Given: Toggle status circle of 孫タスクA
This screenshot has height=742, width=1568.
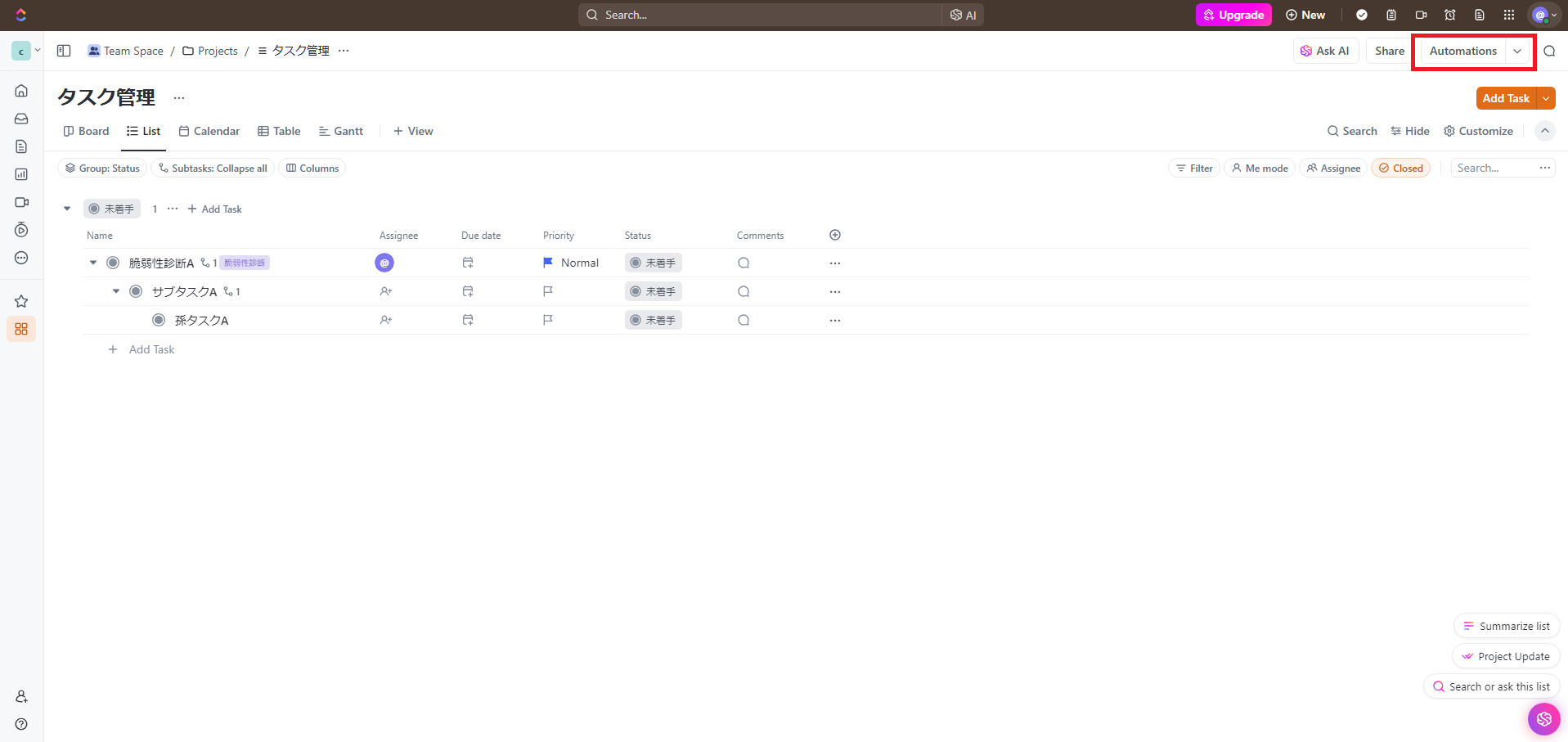Looking at the screenshot, I should (x=159, y=320).
